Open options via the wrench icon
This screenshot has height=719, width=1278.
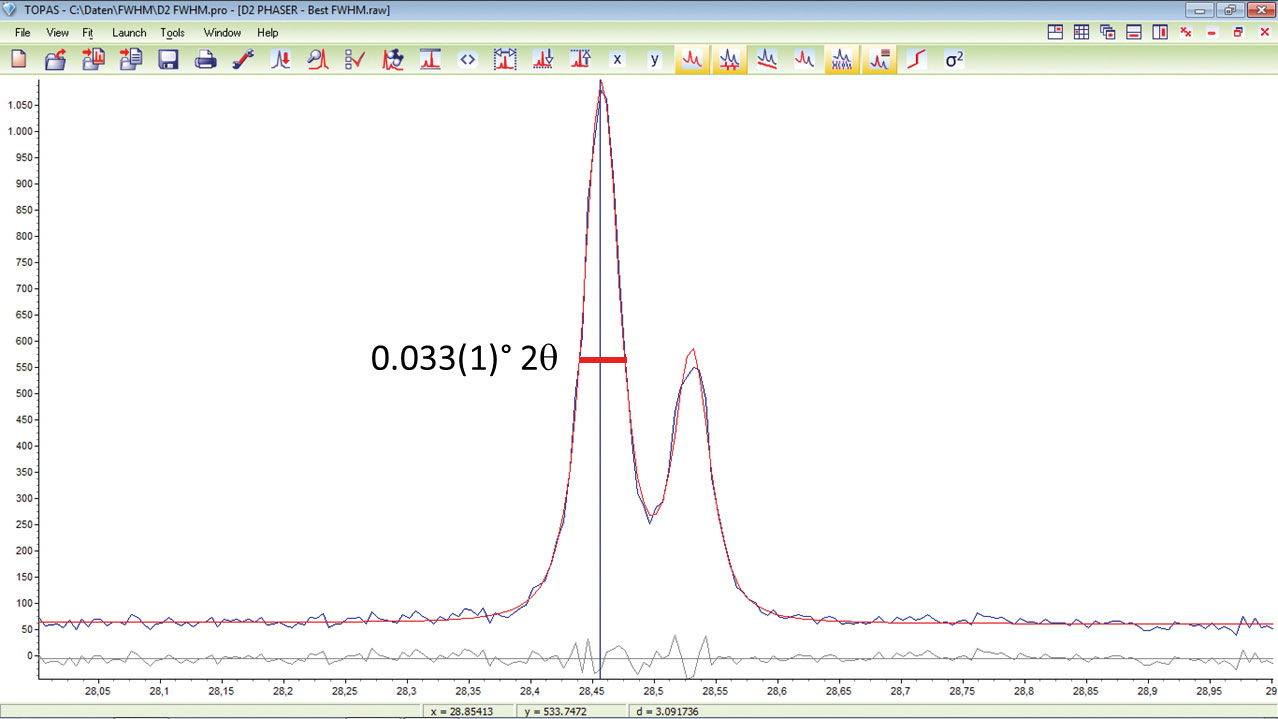coord(243,60)
